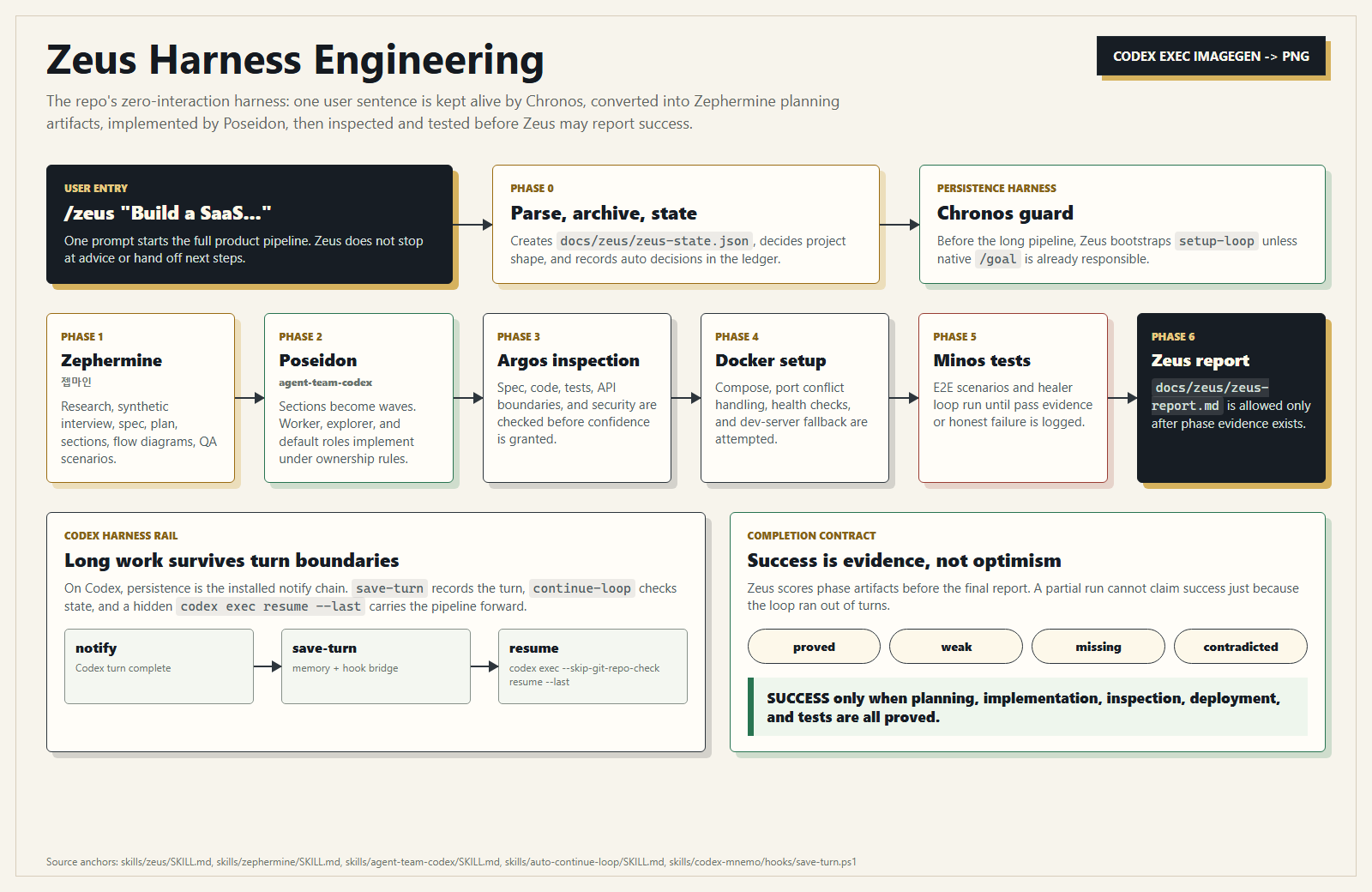Click 'memory + hook bridge' caption
Viewport: 1372px width, 892px height.
345,668
